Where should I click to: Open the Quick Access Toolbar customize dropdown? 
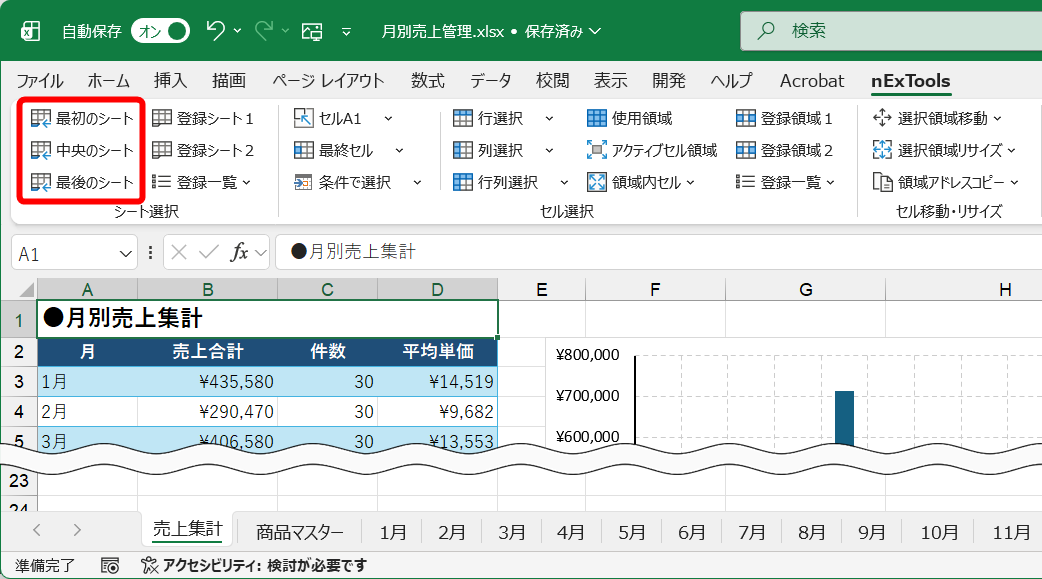[346, 31]
